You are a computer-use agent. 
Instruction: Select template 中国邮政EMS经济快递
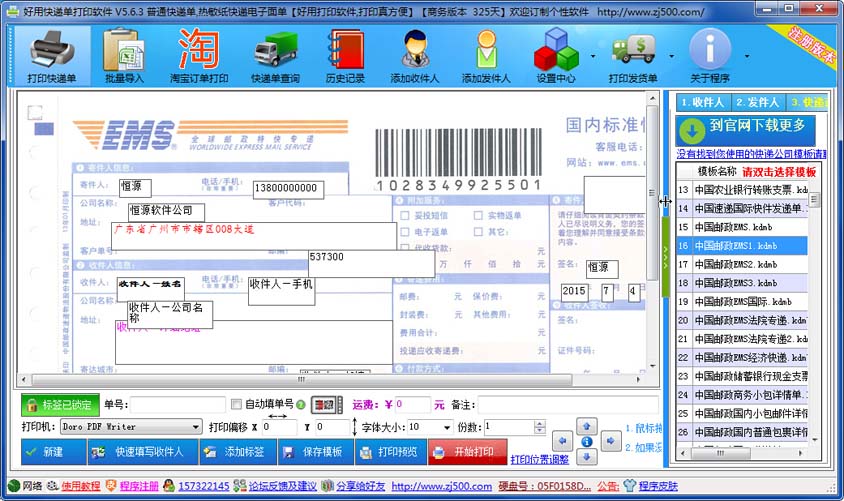(742, 357)
